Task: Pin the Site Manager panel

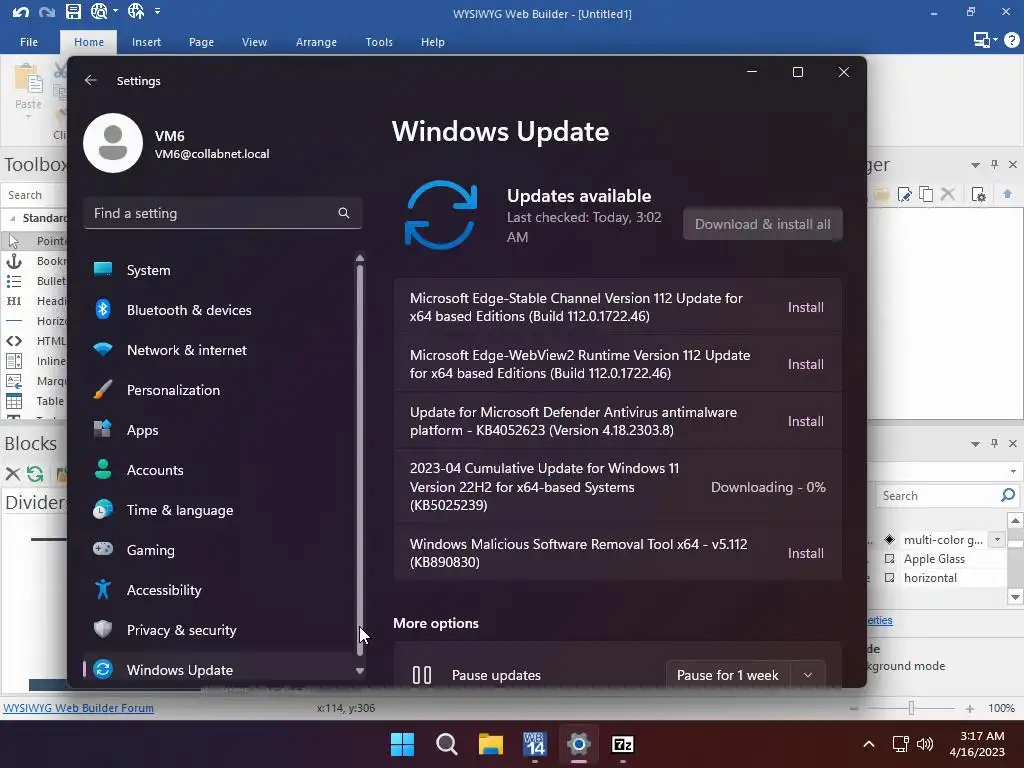Action: tap(994, 165)
